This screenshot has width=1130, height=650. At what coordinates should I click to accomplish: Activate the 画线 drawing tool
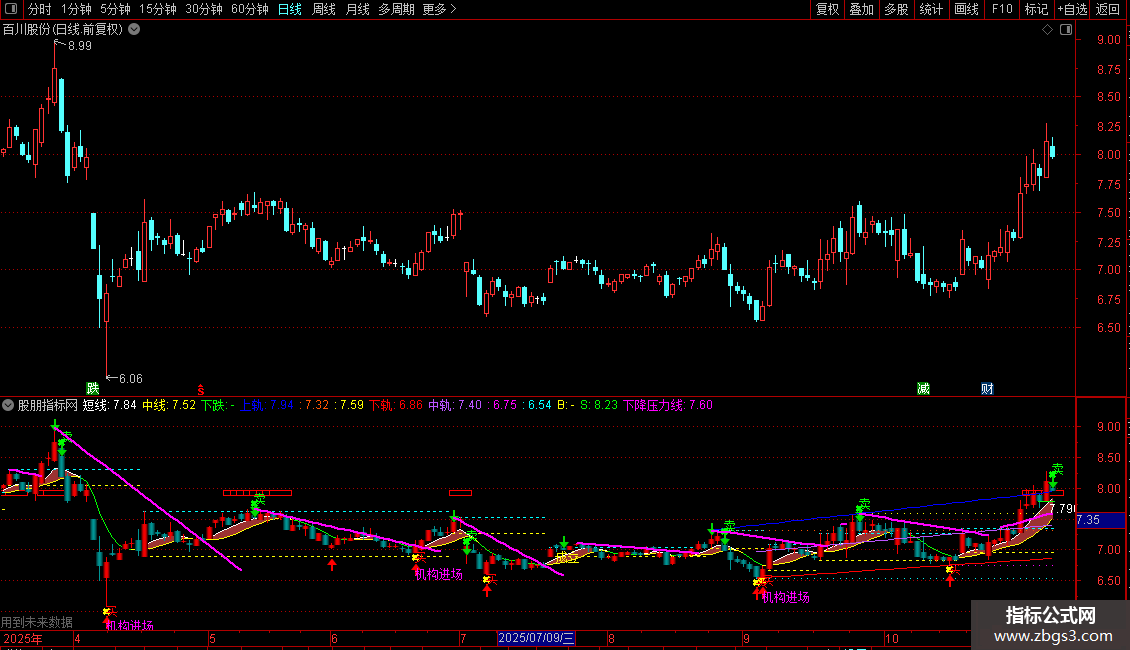coord(966,9)
